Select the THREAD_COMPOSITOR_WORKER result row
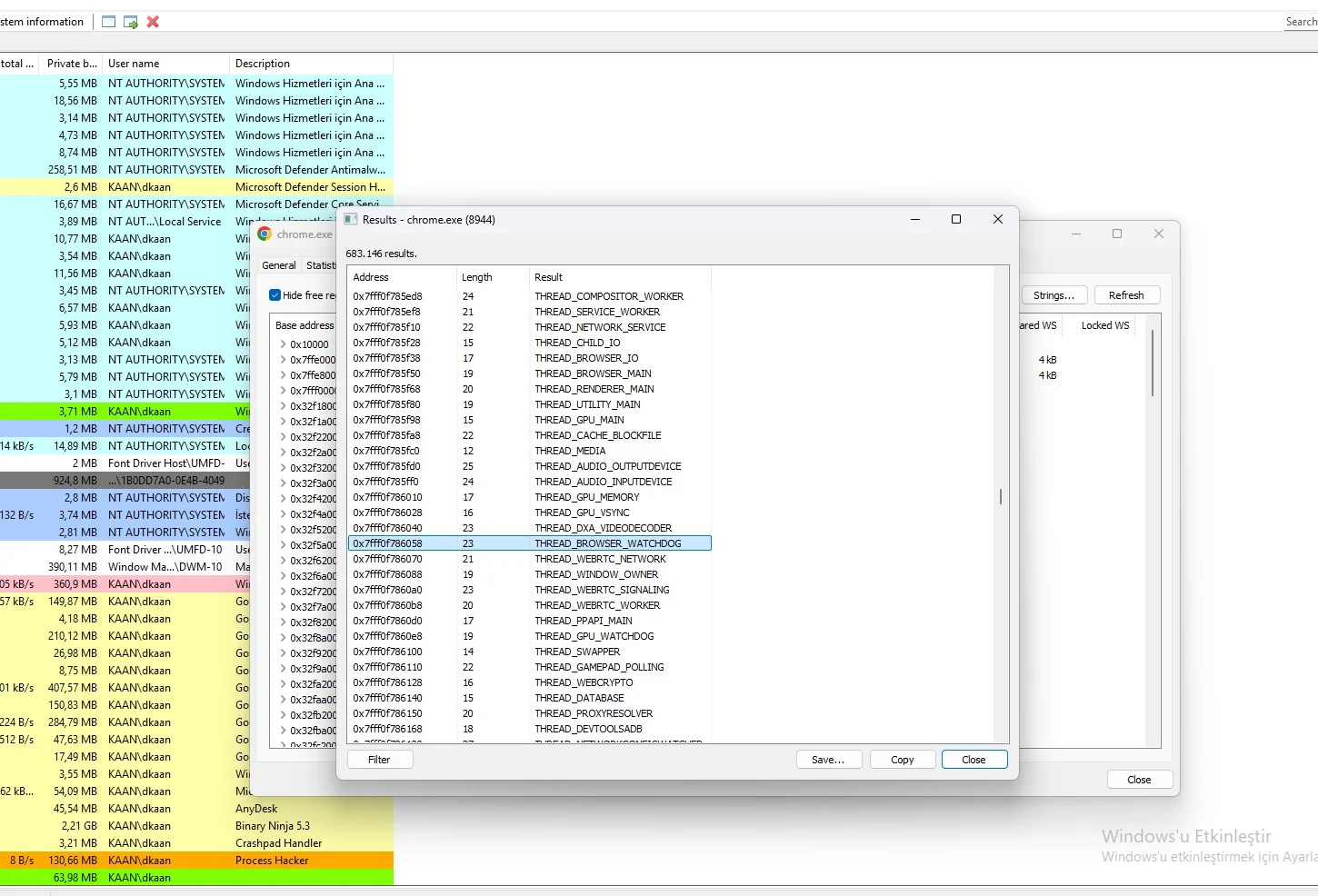Image resolution: width=1318 pixels, height=896 pixels. click(529, 296)
